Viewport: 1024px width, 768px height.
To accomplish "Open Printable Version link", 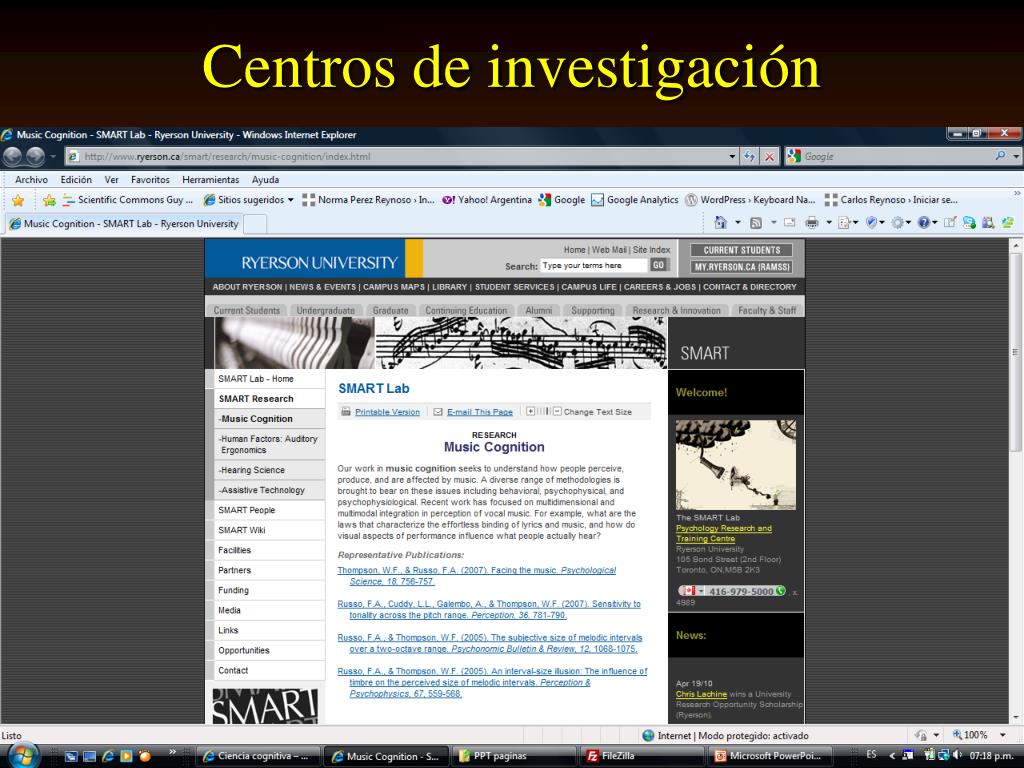I will click(387, 412).
